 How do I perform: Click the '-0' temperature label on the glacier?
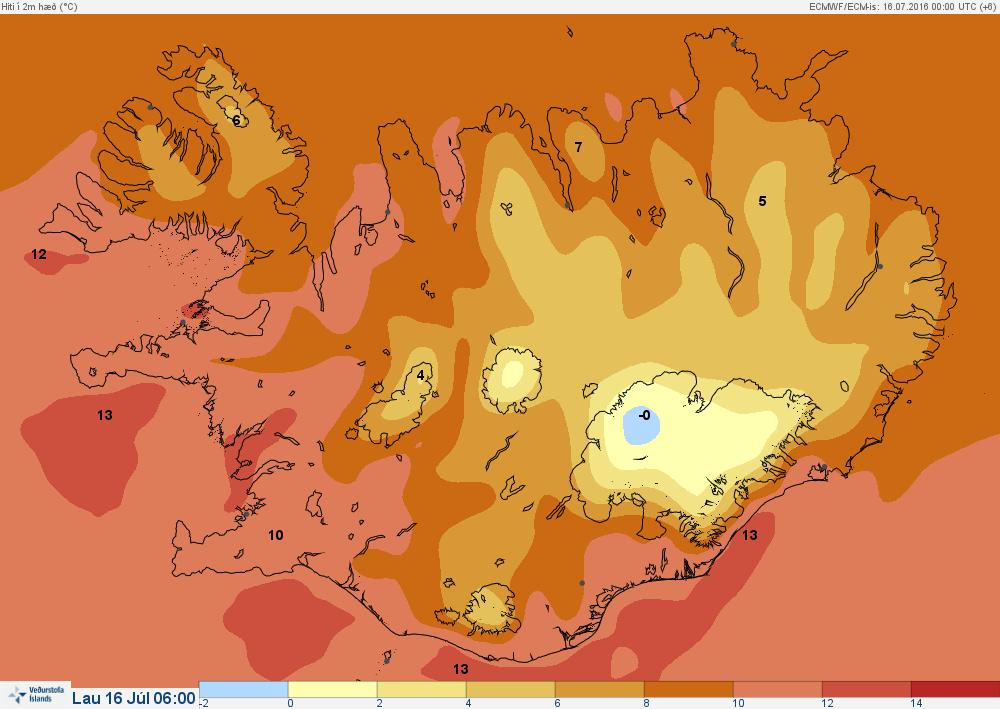coord(645,416)
